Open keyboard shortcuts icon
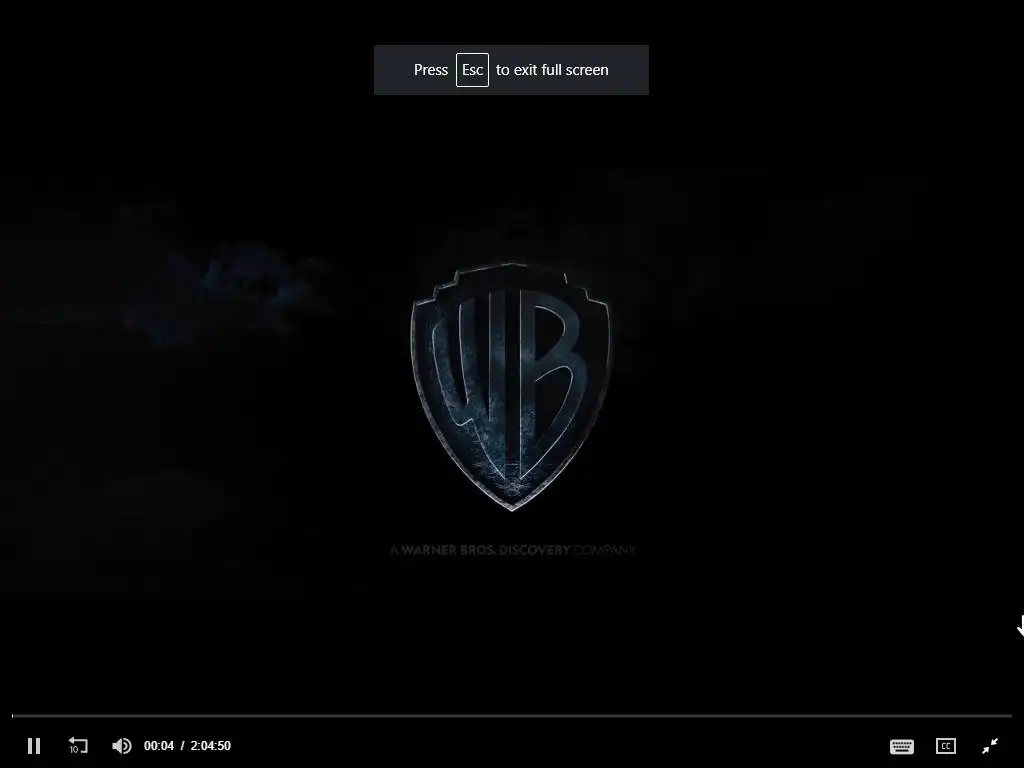1024x768 pixels. pos(902,746)
